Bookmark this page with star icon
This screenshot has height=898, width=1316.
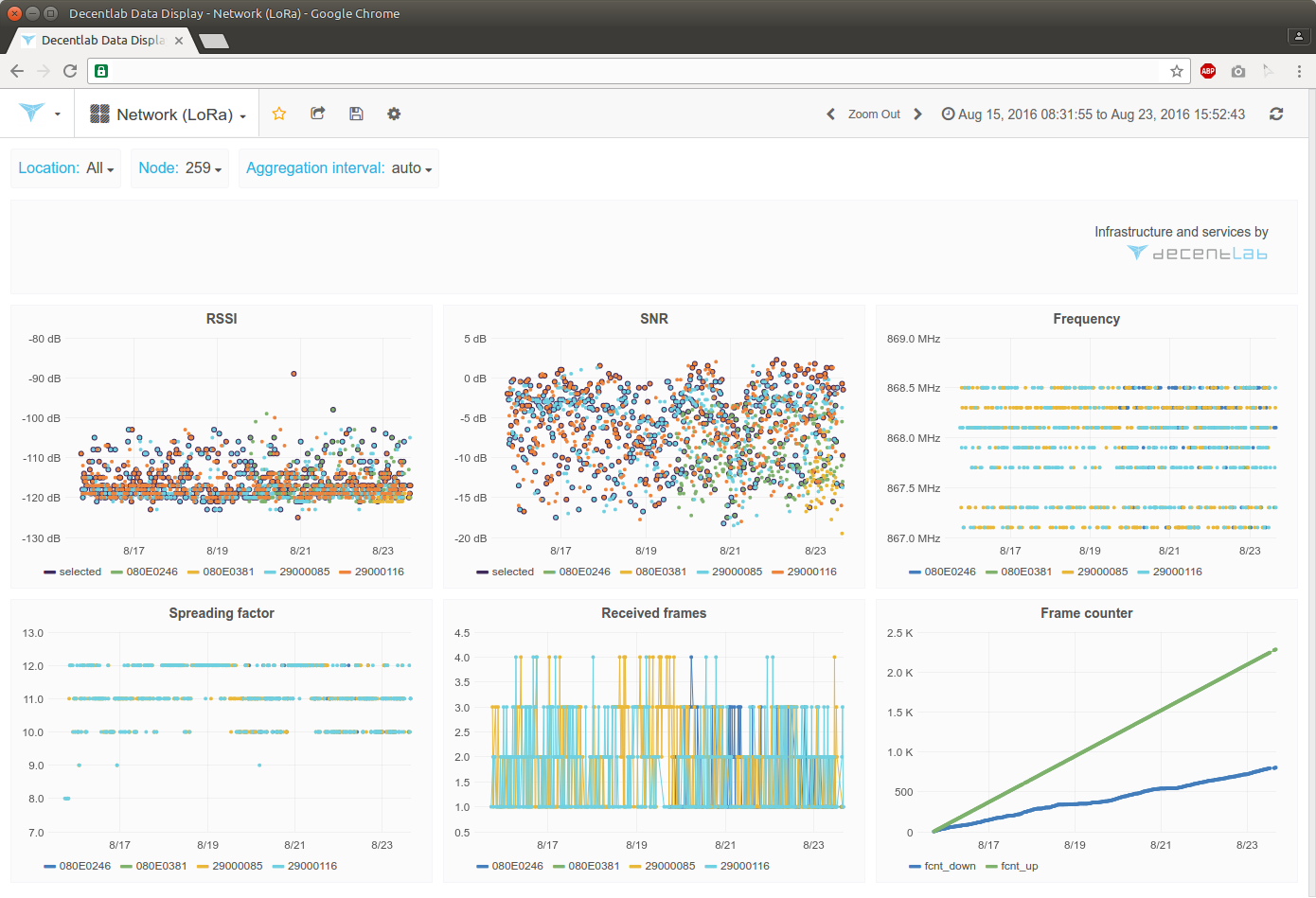point(1176,71)
